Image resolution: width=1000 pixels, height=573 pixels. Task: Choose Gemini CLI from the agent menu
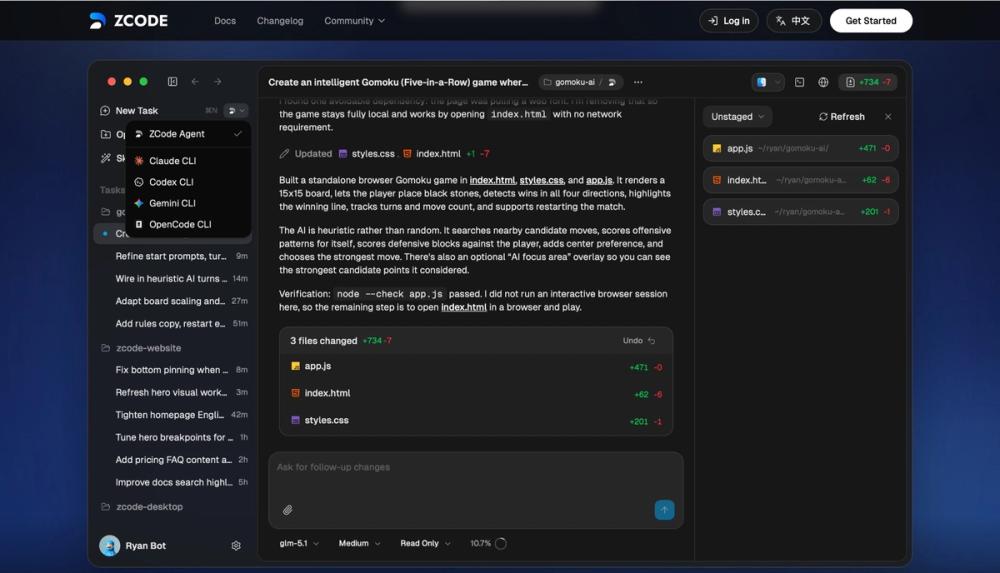coord(188,203)
